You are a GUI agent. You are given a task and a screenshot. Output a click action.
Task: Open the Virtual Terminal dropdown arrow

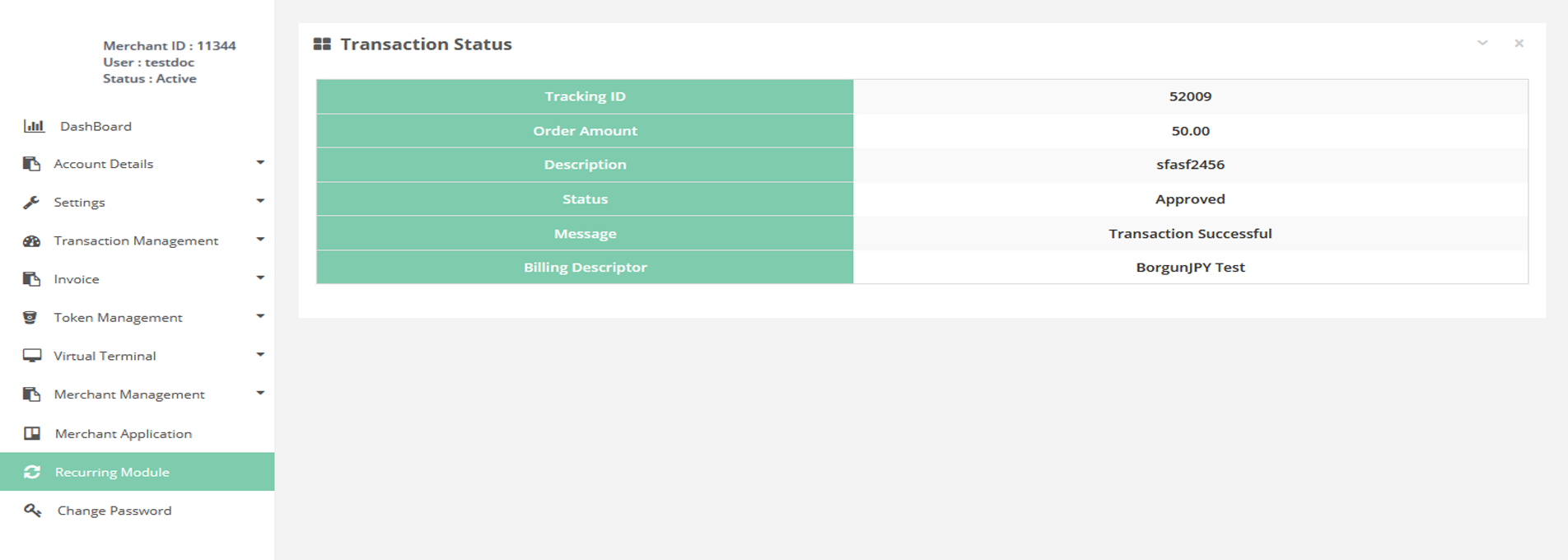[260, 355]
